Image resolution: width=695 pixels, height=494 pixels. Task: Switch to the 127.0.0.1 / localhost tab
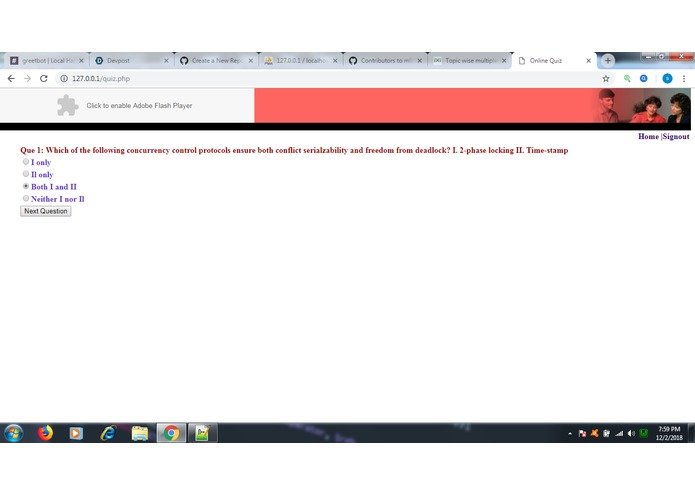tap(299, 61)
